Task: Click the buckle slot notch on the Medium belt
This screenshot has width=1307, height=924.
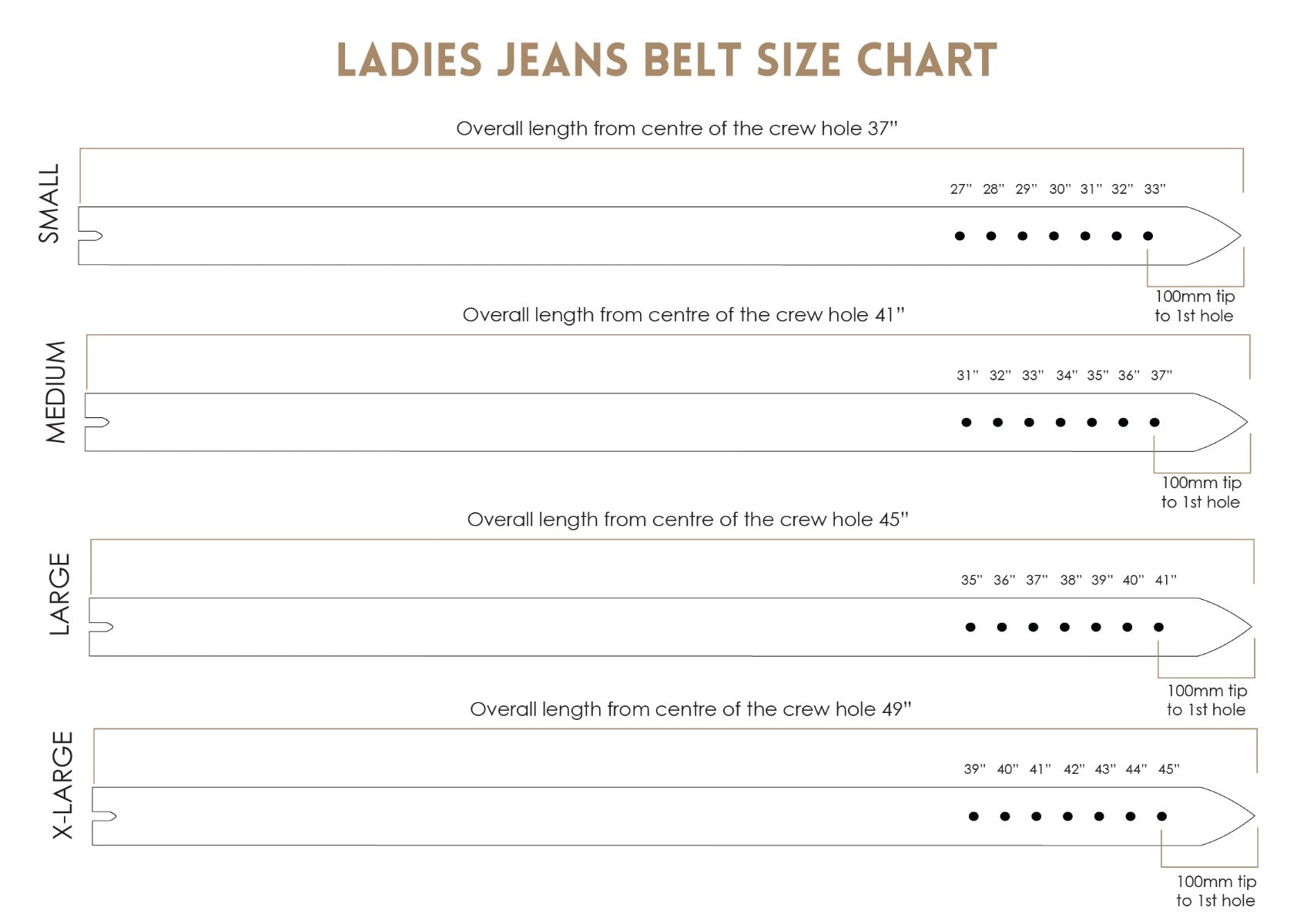Action: 98,422
